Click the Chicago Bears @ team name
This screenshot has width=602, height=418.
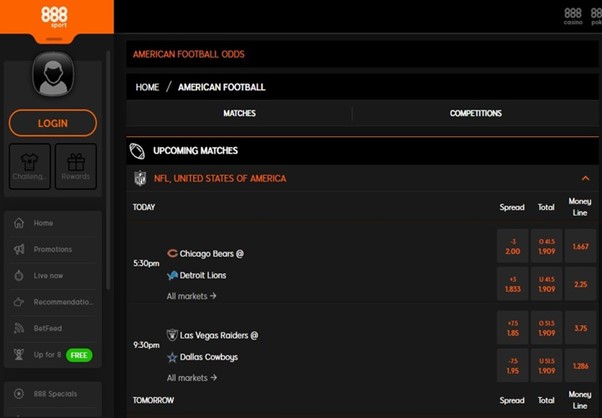click(x=212, y=254)
